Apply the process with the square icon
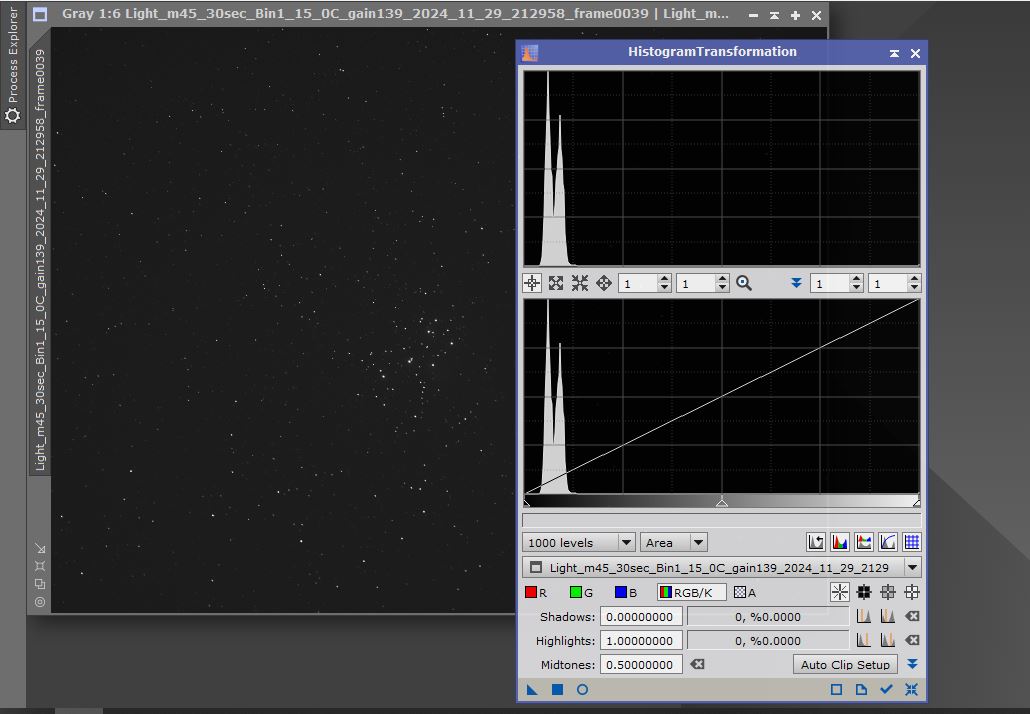 point(557,690)
